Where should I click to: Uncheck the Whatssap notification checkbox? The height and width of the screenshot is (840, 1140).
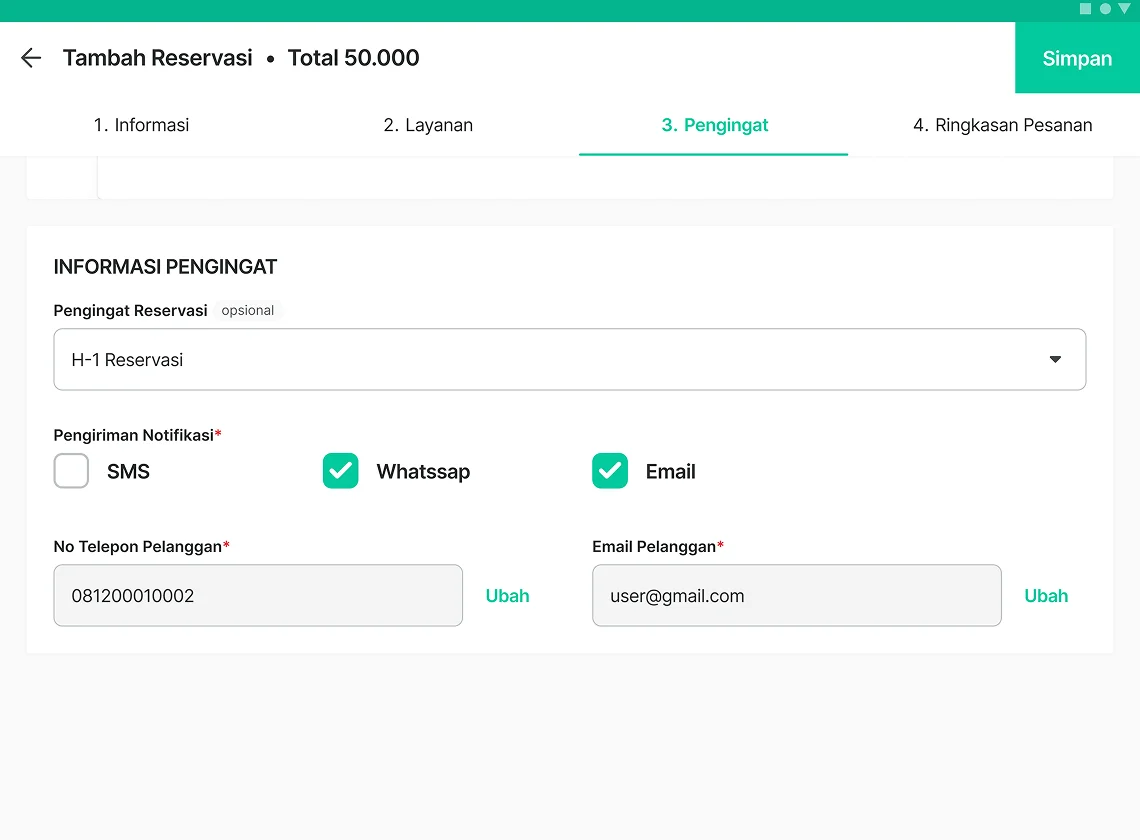pos(341,471)
